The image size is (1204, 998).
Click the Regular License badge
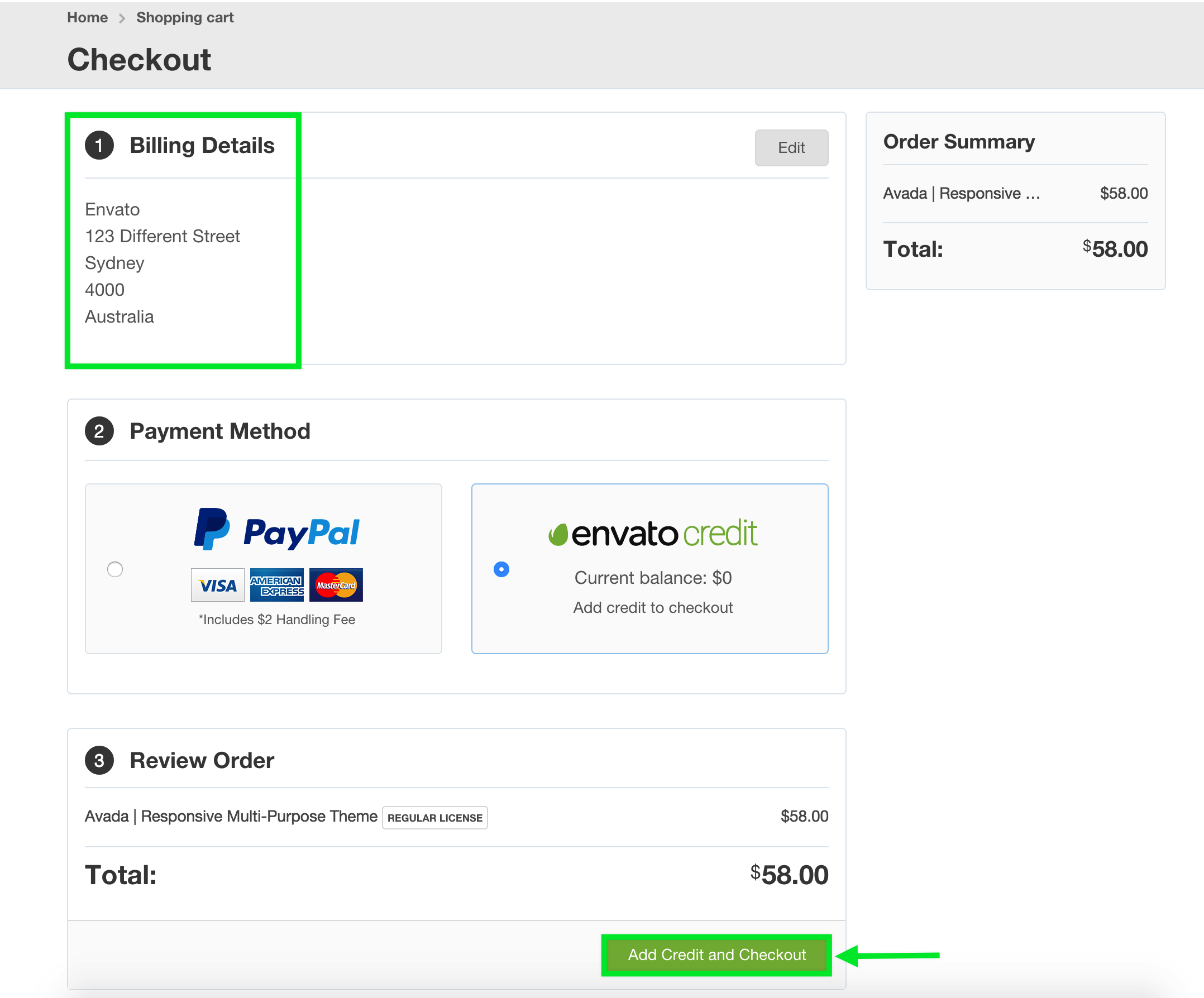(x=434, y=818)
